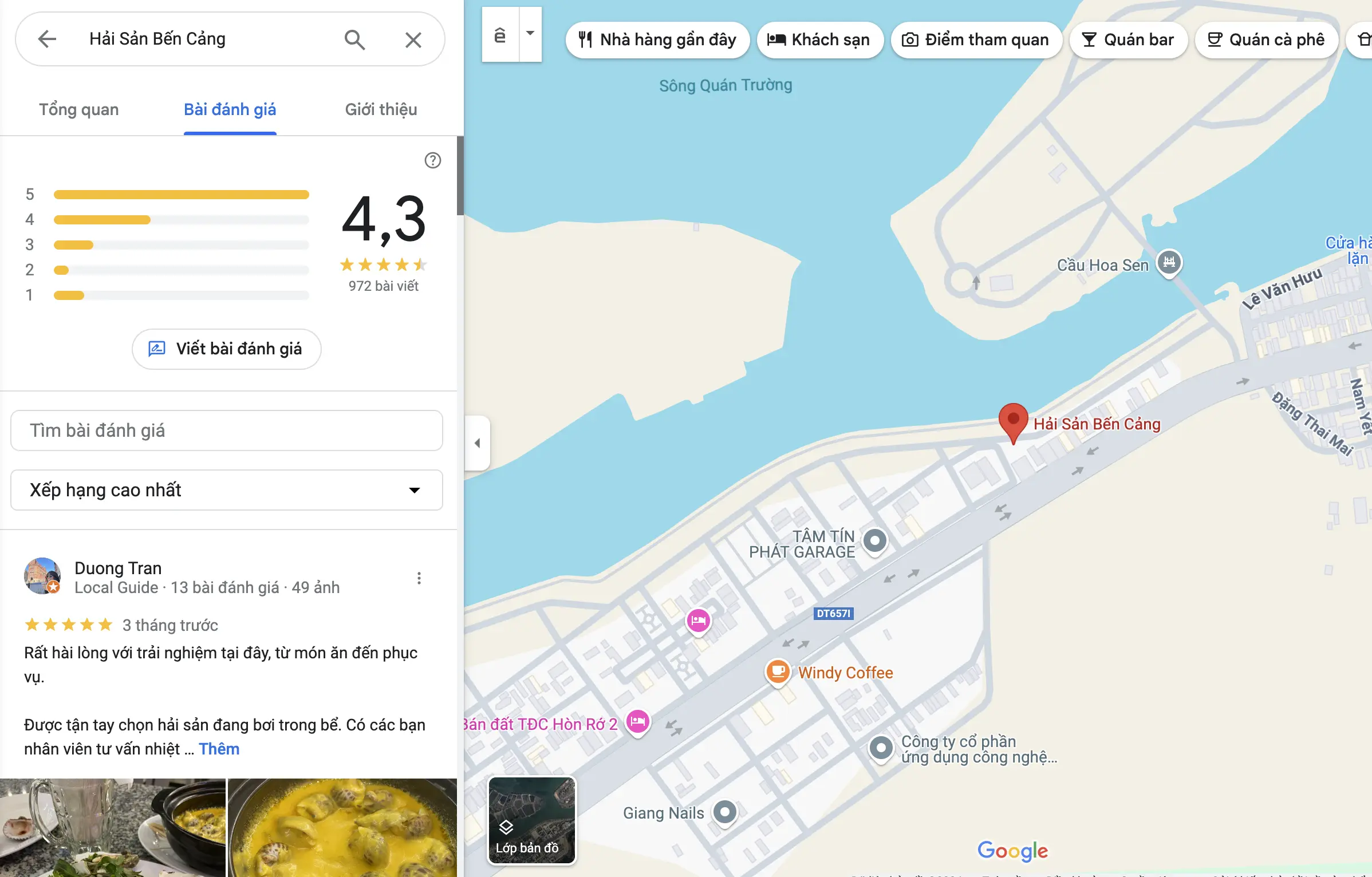1372x877 pixels.
Task: Switch to the Tổng quan tab
Action: (79, 109)
